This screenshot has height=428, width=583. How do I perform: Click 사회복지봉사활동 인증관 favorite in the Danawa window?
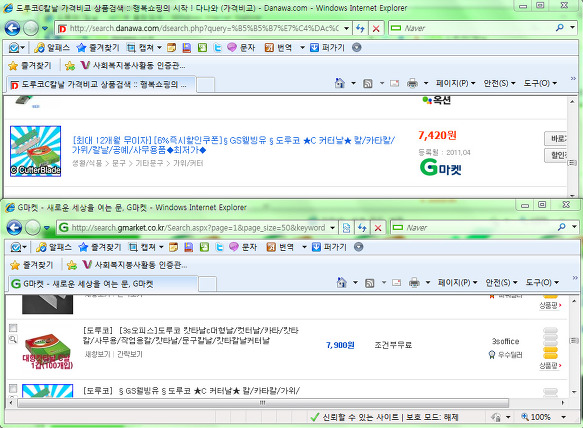(x=133, y=65)
